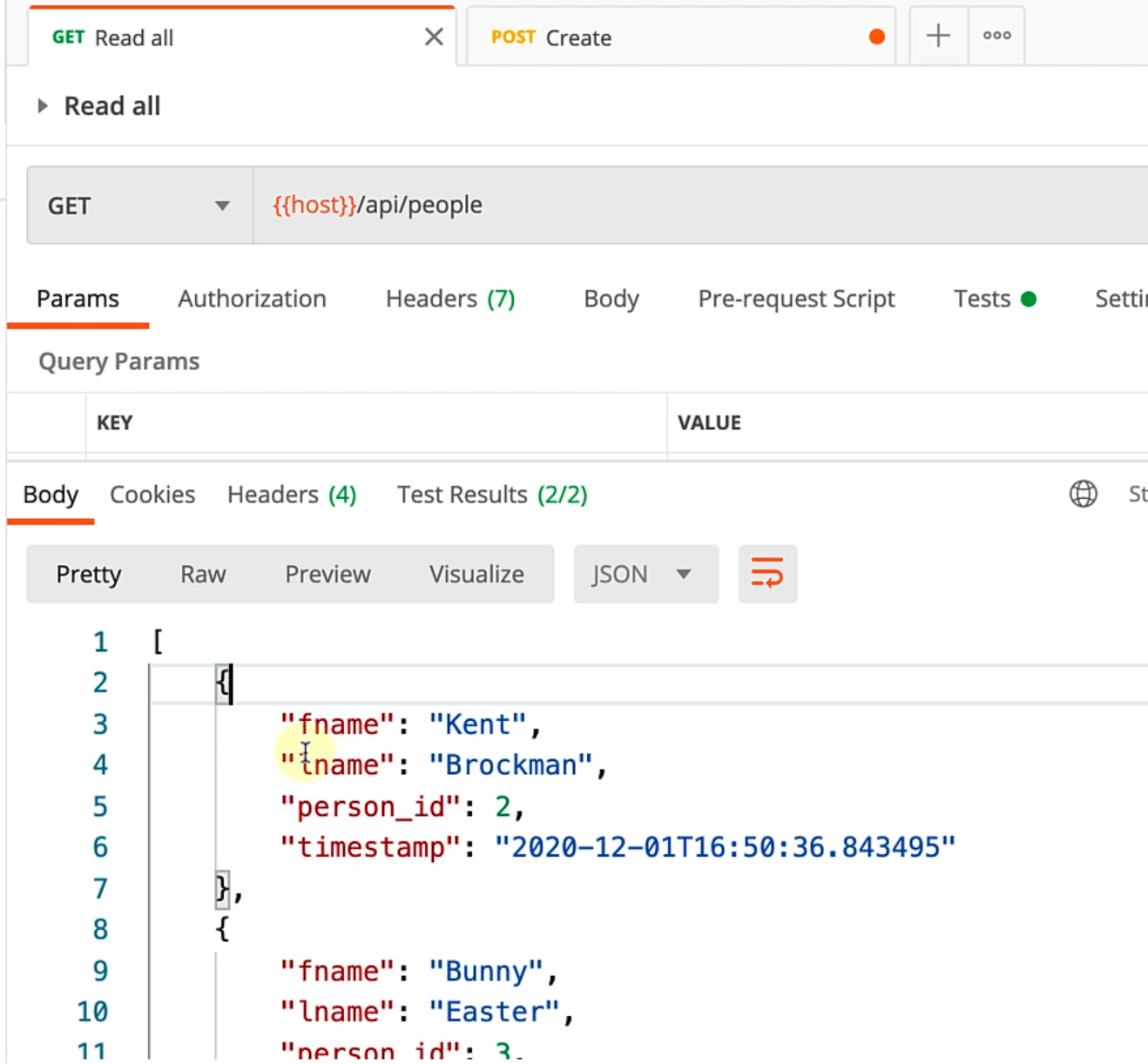
Task: Open the Authorization tab
Action: 251,299
